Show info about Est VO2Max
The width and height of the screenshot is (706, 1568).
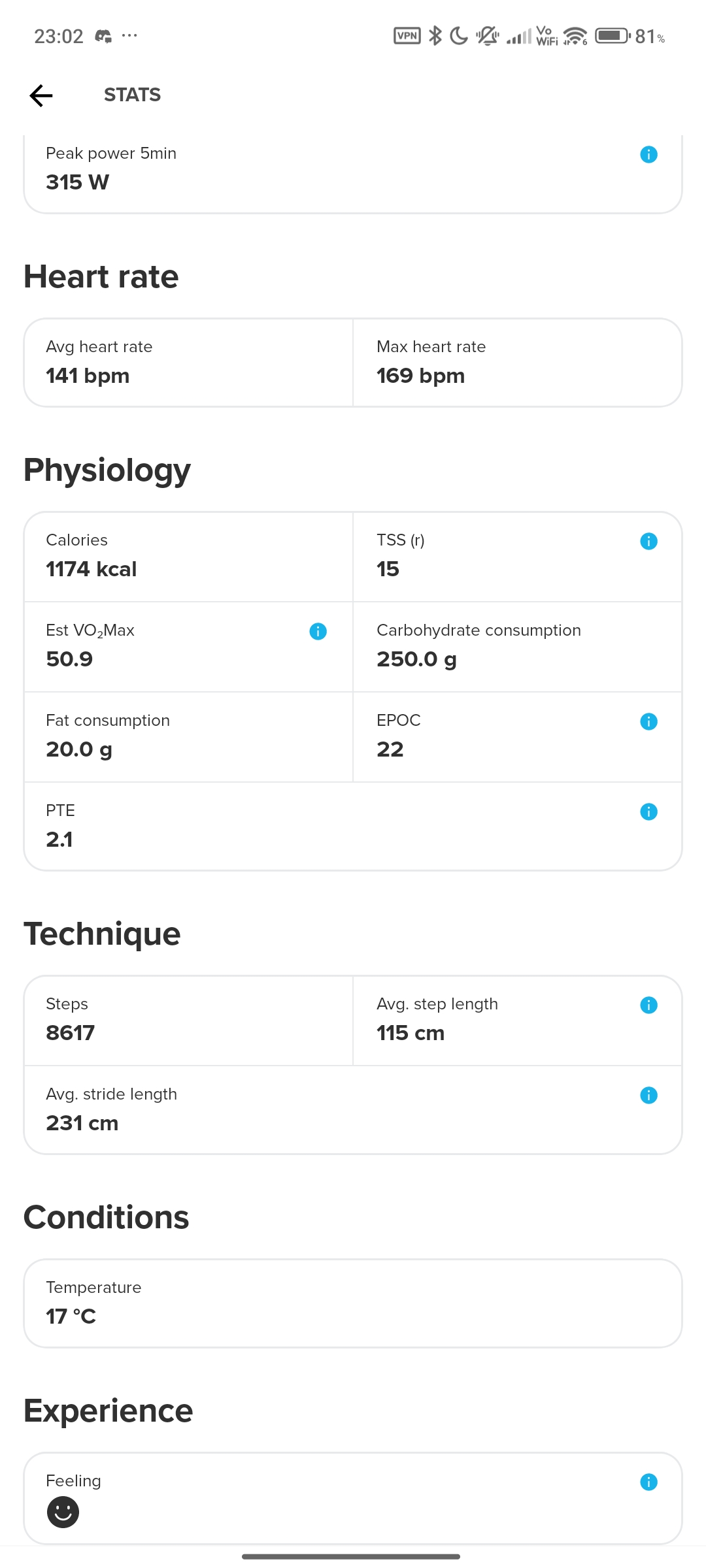click(318, 631)
